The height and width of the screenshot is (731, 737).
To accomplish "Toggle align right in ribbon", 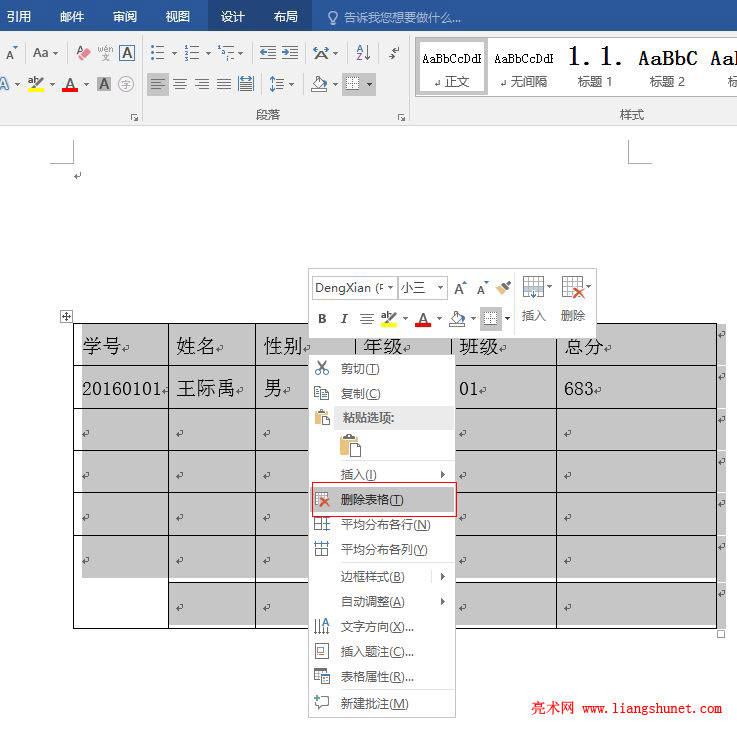I will pyautogui.click(x=202, y=84).
